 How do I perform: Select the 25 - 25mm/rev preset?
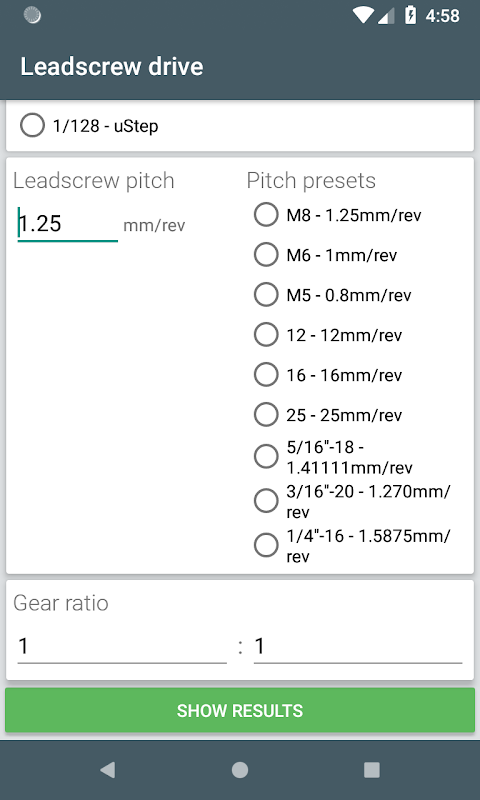[x=328, y=414]
